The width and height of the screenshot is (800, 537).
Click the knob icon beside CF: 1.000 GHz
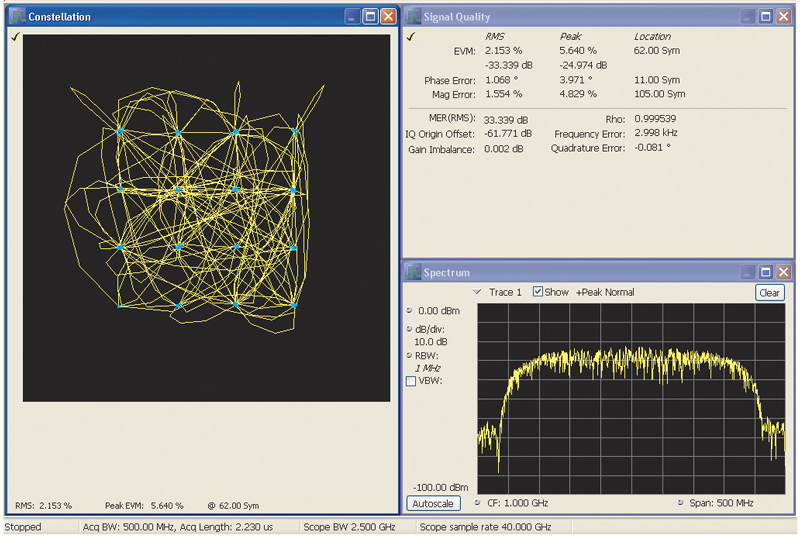478,502
